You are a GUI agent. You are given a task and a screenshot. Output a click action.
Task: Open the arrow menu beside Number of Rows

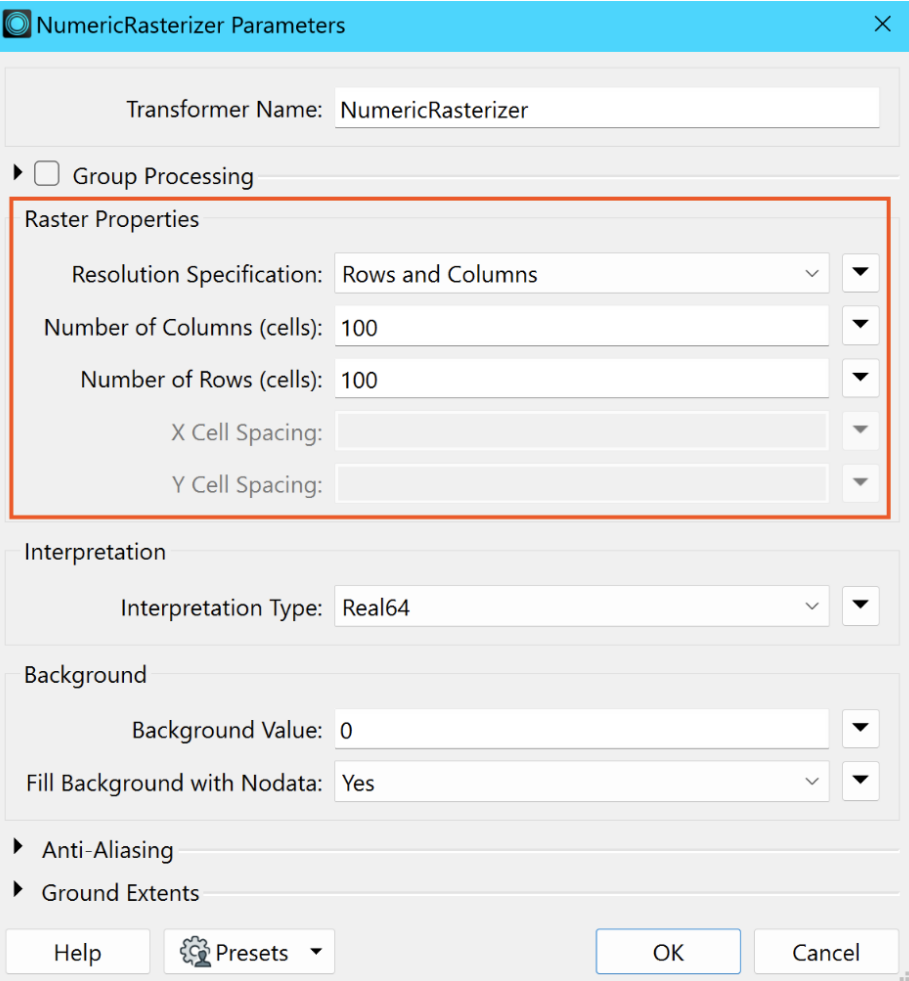[x=860, y=378]
